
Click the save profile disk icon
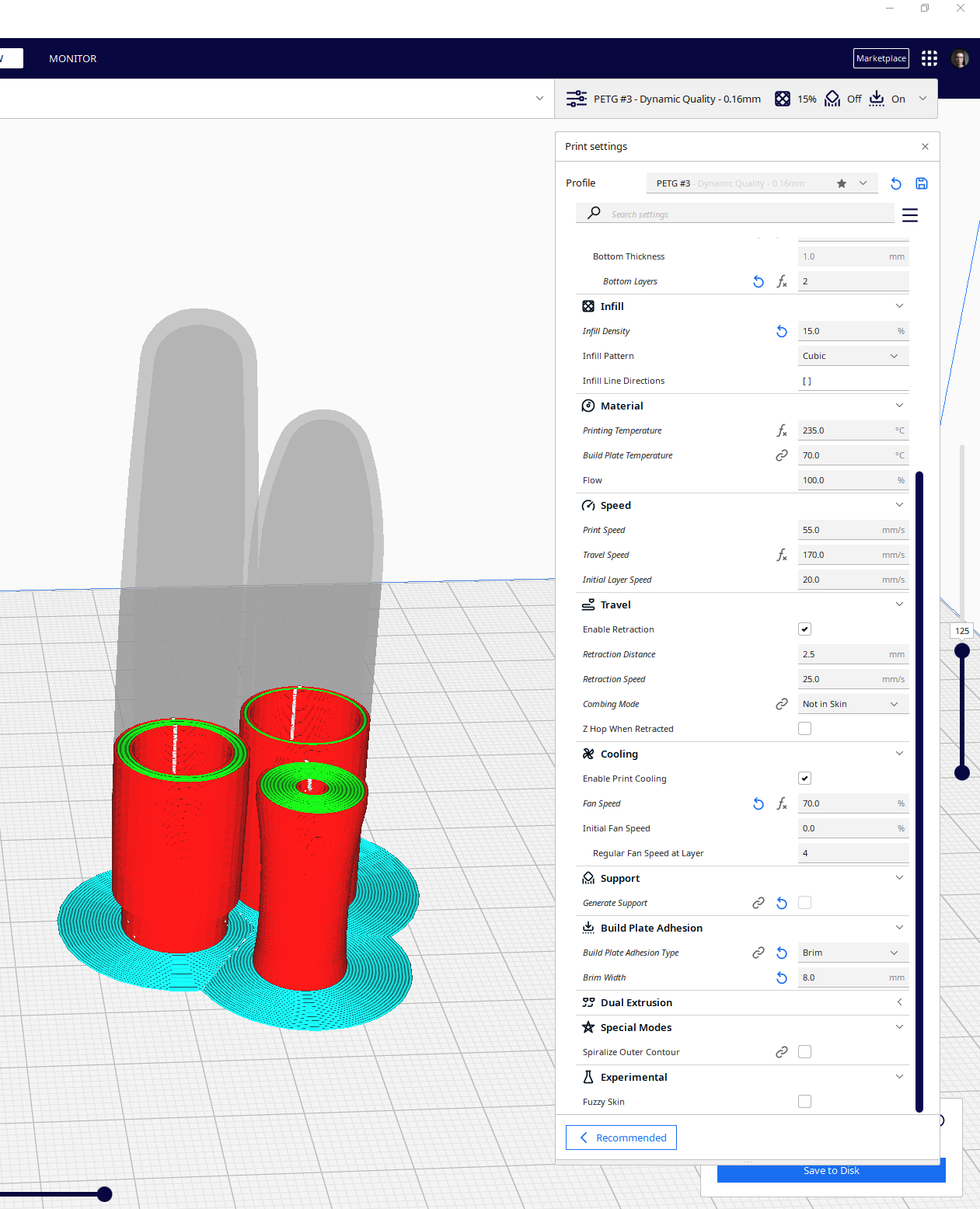[922, 183]
